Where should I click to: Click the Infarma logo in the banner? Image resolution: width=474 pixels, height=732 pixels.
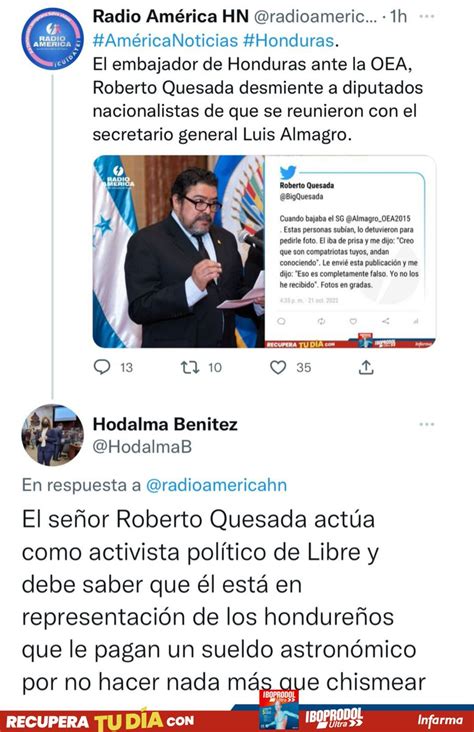[x=440, y=720]
